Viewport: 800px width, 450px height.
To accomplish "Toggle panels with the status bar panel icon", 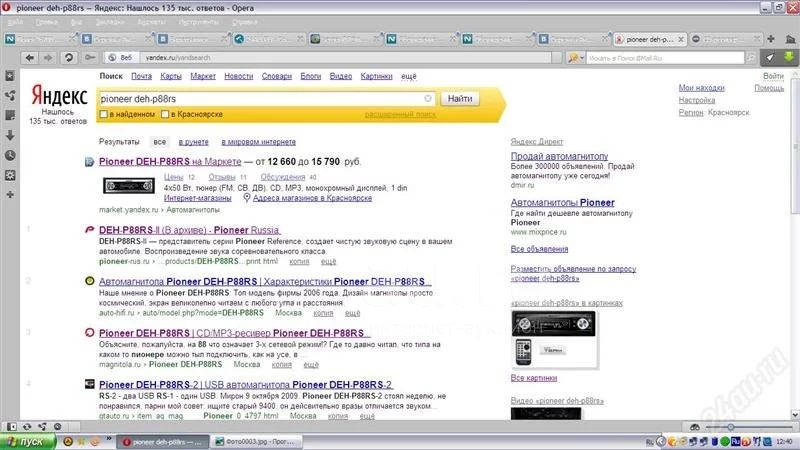I will tap(11, 427).
